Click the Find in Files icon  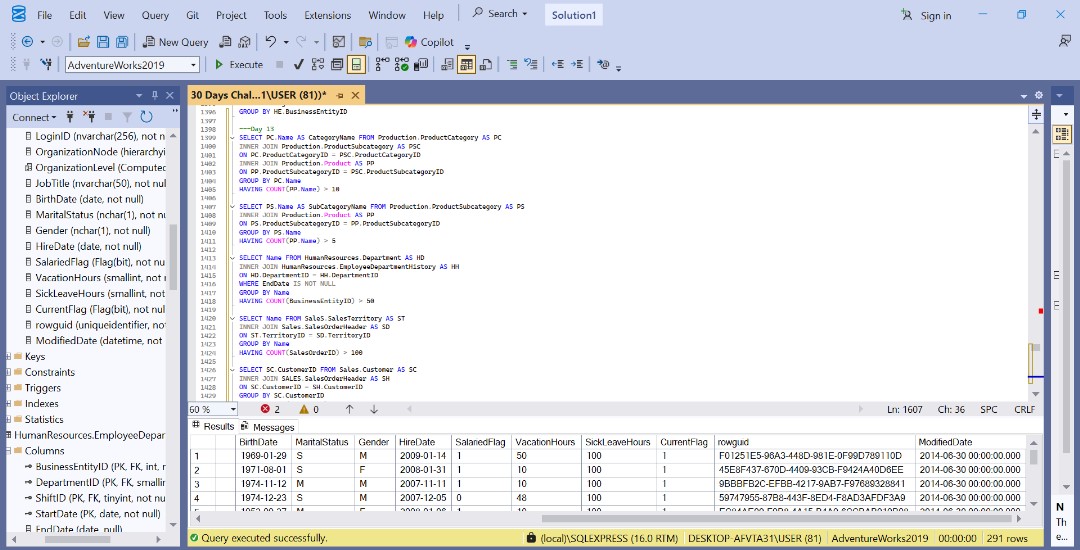[366, 42]
